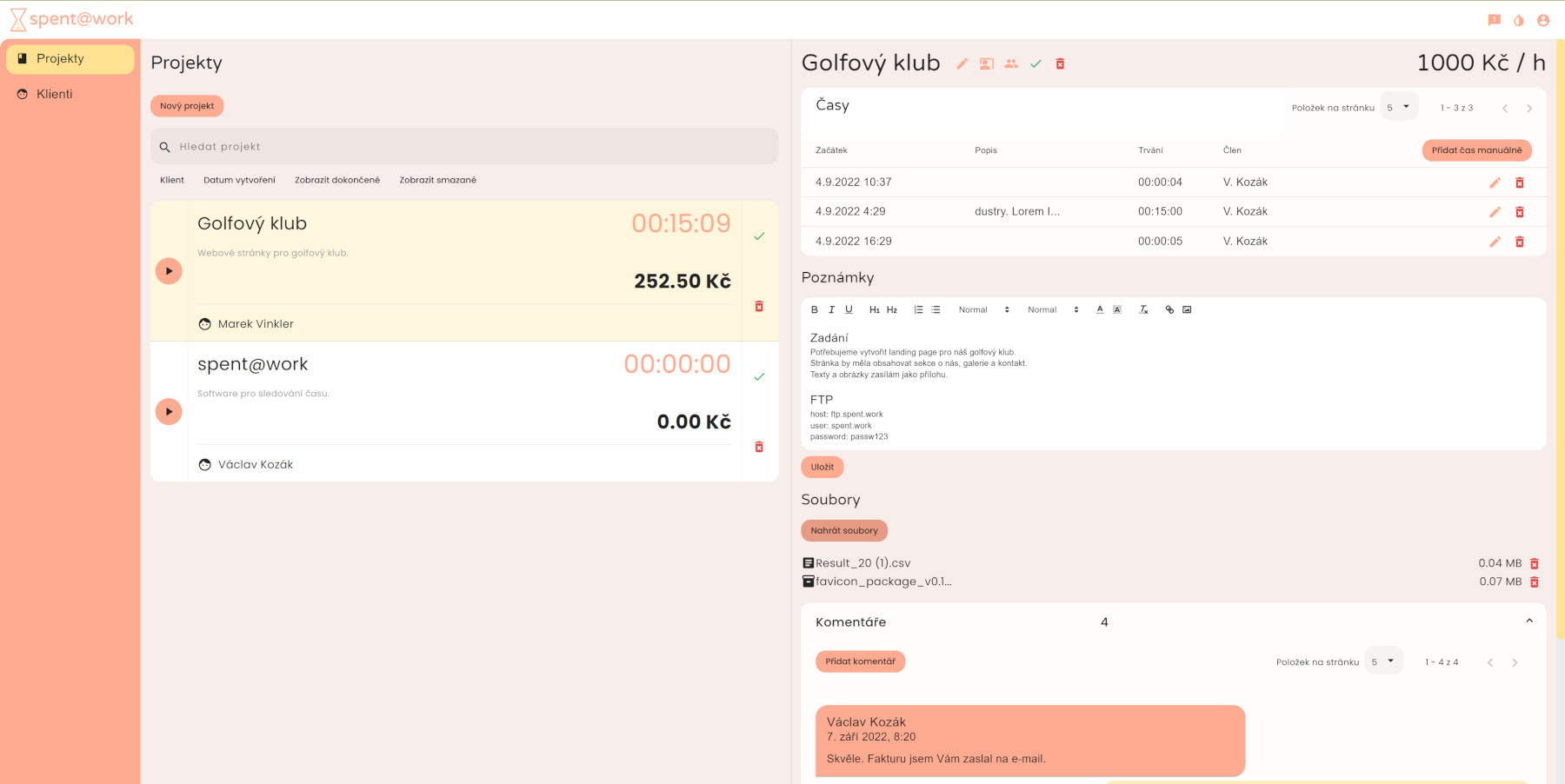This screenshot has height=784, width=1565.
Task: Click the spent@work logo
Action: click(71, 19)
